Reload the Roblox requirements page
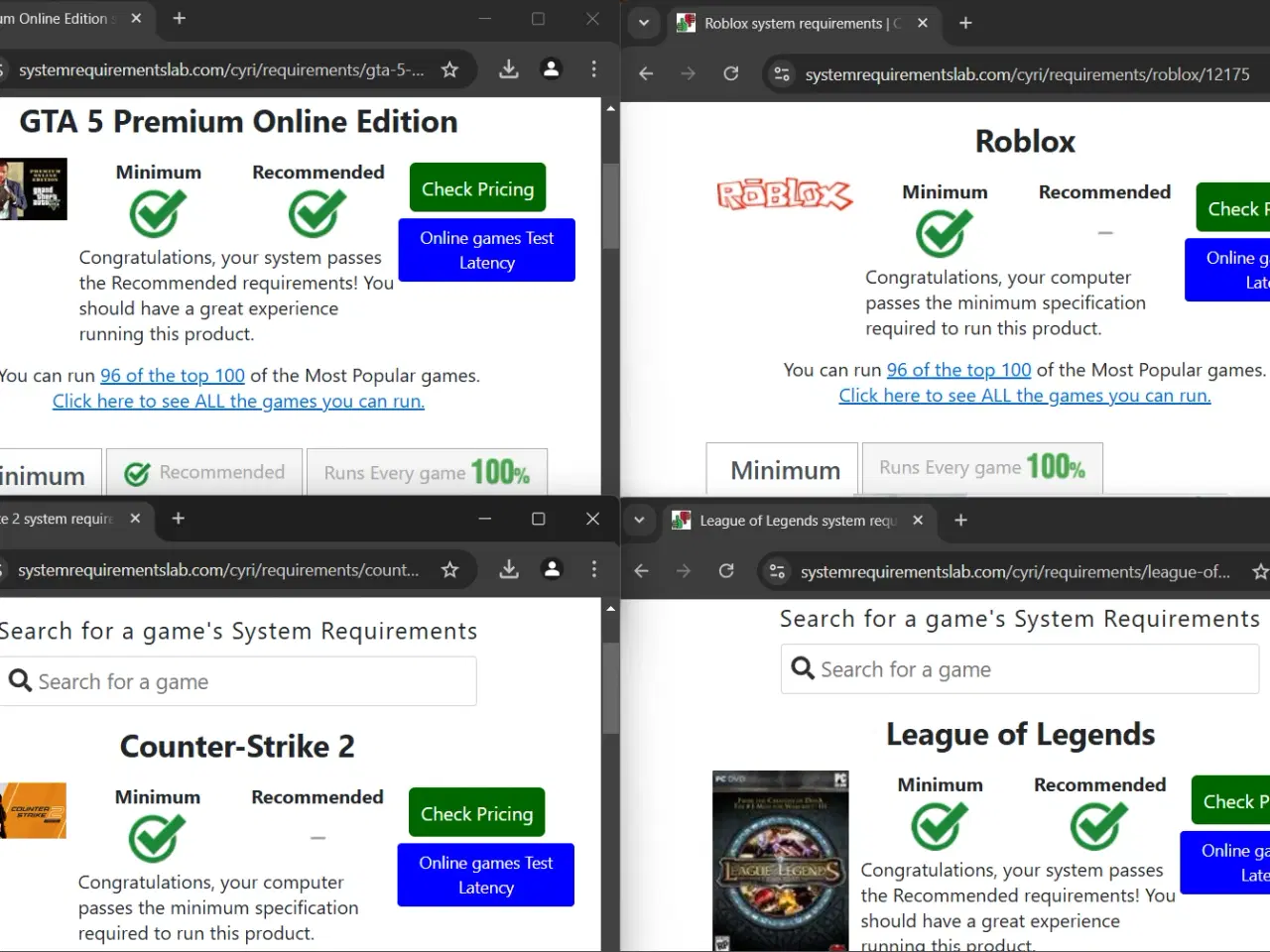This screenshot has height=952, width=1270. 731,73
